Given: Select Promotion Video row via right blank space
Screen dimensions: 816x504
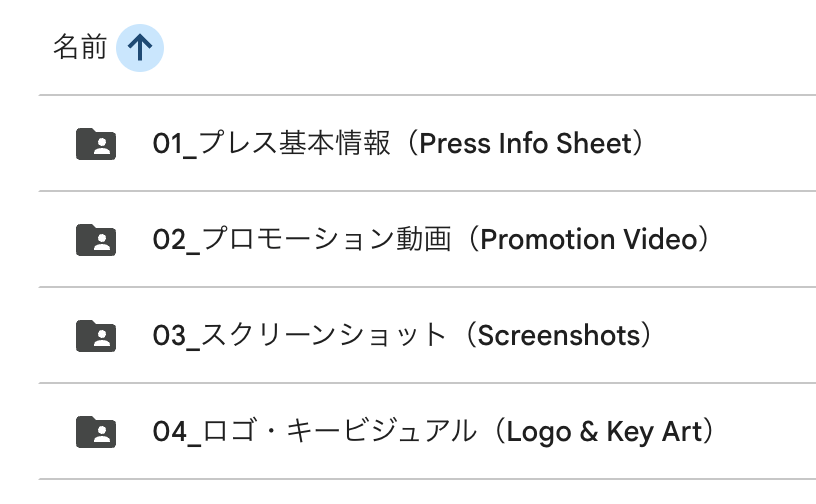Looking at the screenshot, I should [770, 240].
